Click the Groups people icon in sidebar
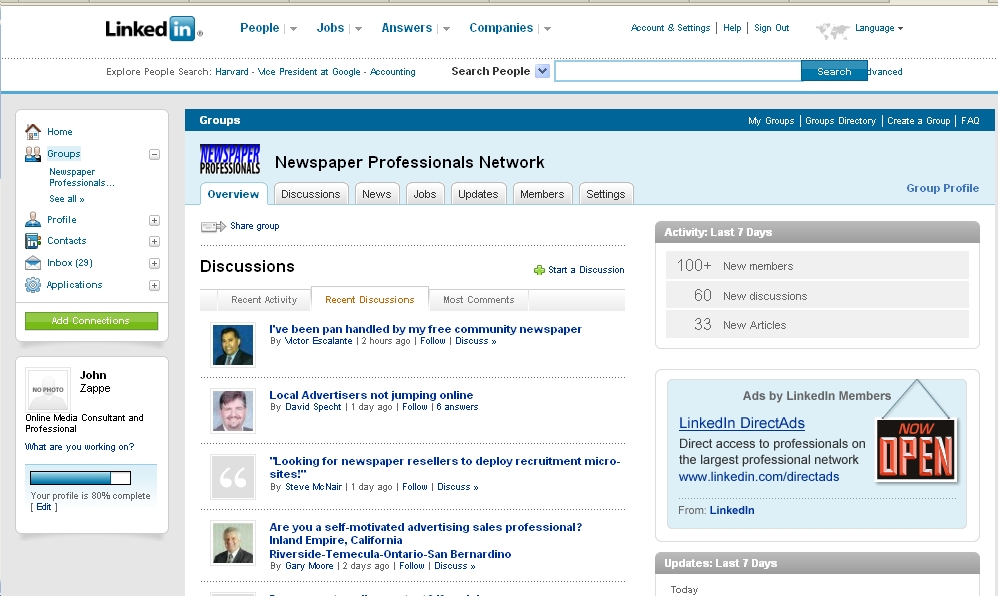The image size is (998, 596). click(x=33, y=154)
